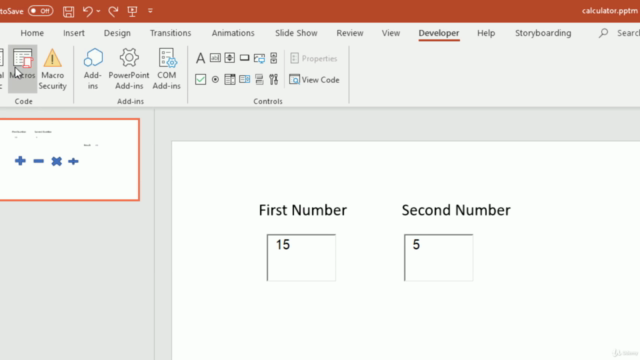
Task: Open Macro Security settings
Action: tap(52, 69)
